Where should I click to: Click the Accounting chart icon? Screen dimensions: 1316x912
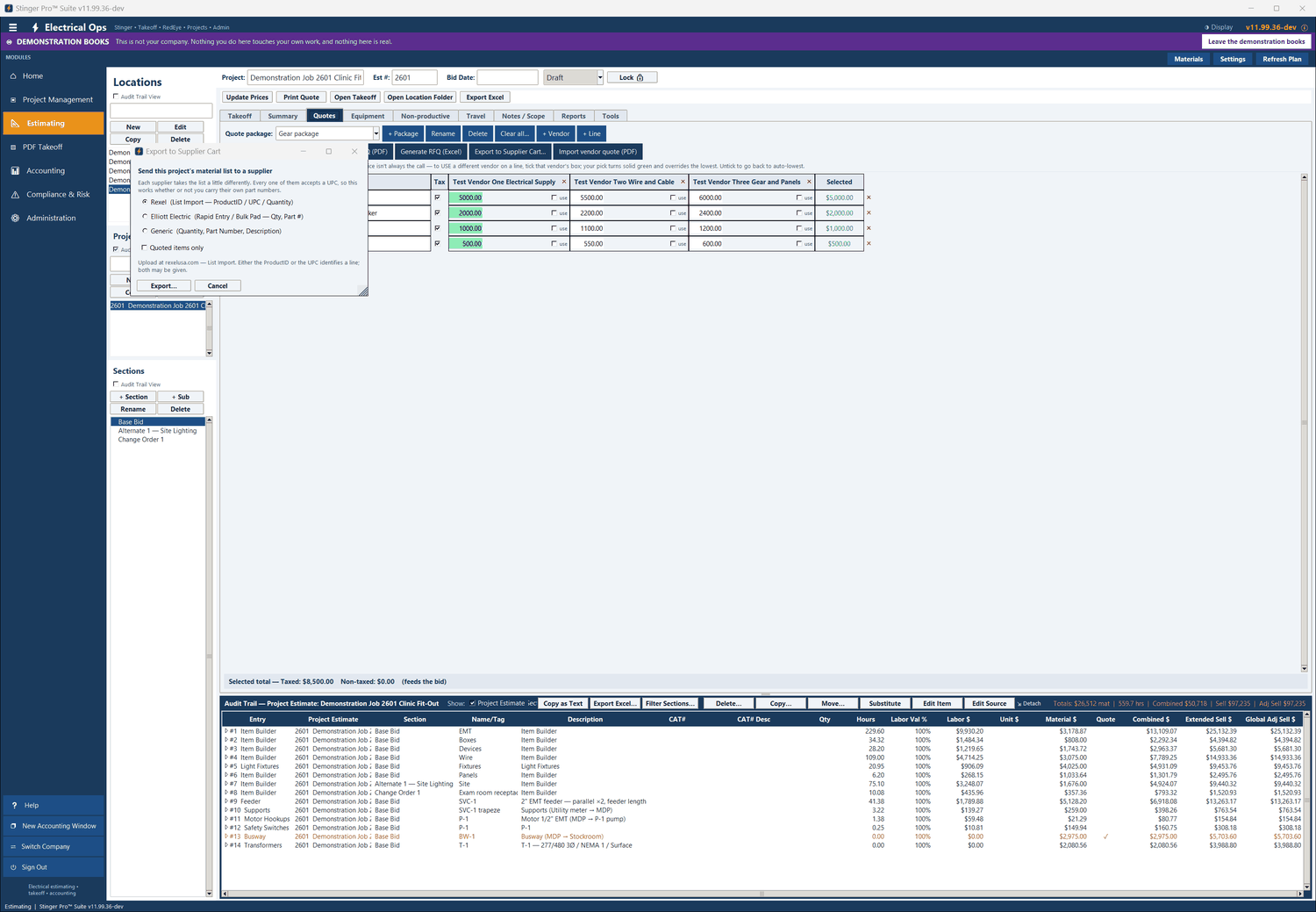15,171
